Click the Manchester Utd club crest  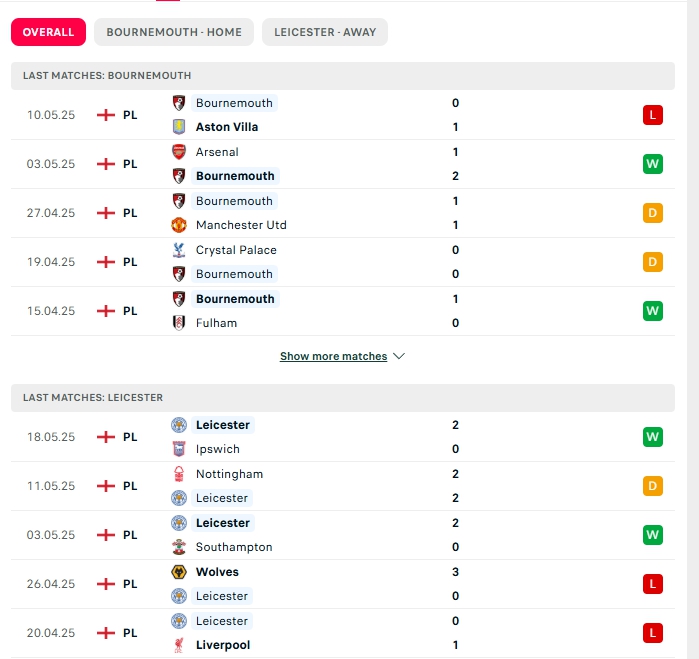click(179, 225)
